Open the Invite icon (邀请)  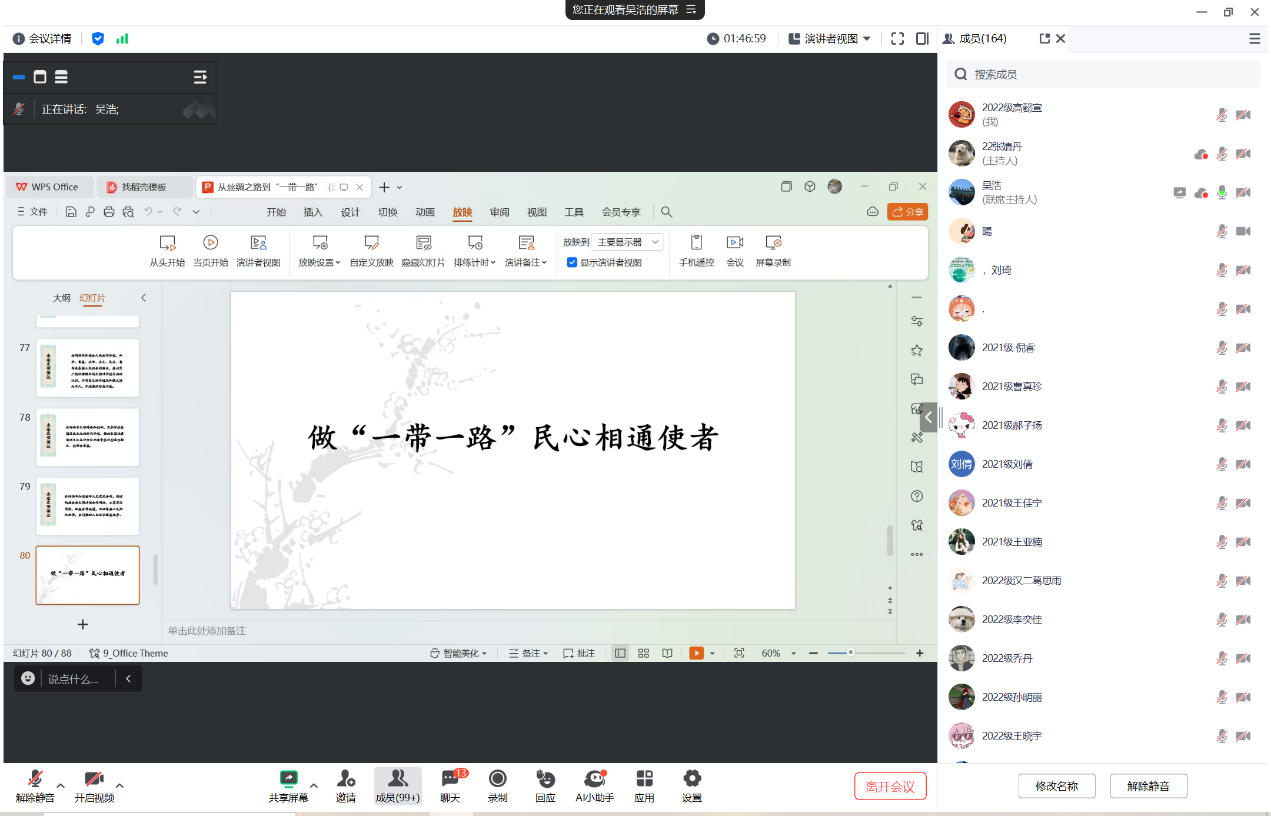[345, 779]
